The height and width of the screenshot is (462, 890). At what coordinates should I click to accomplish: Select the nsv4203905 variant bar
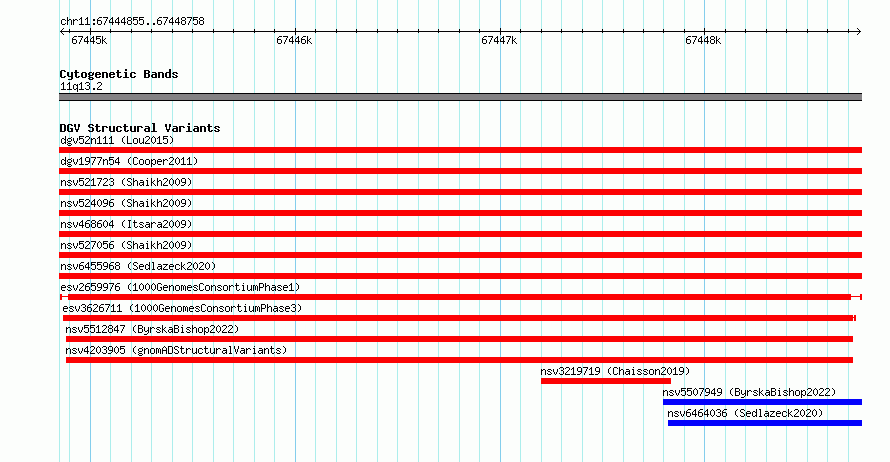coord(459,360)
